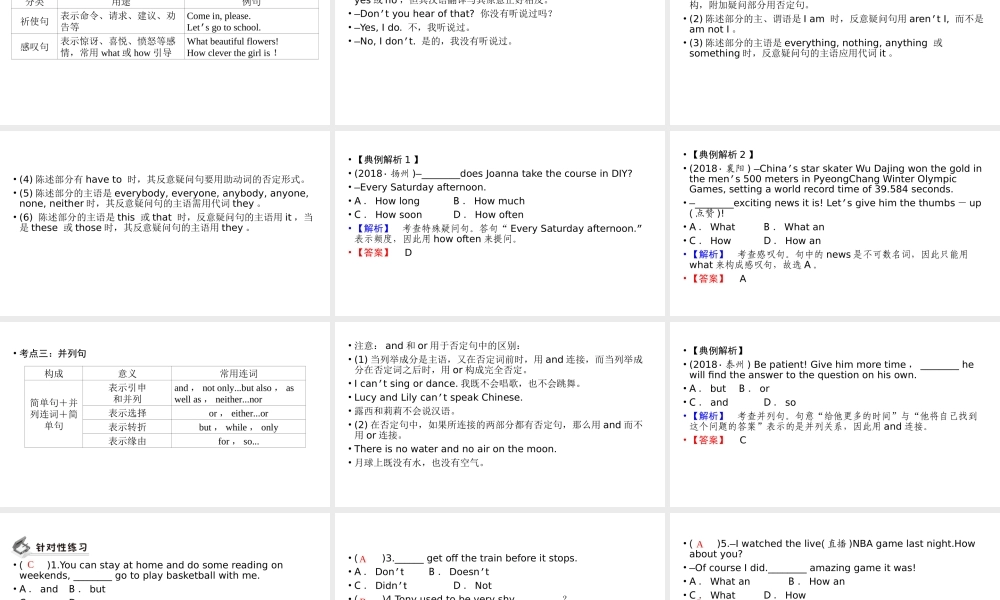Choose option 'A. Don't' in exercise 3
Screen dimensions: 1000x600
(379, 572)
